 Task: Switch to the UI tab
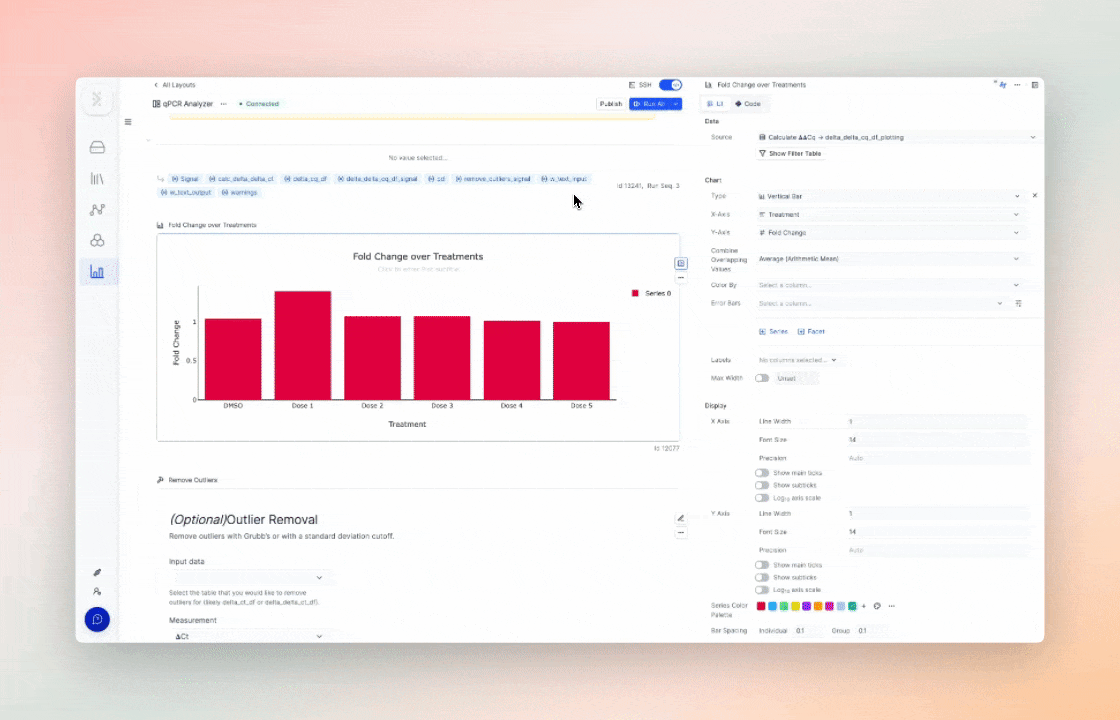click(x=715, y=104)
